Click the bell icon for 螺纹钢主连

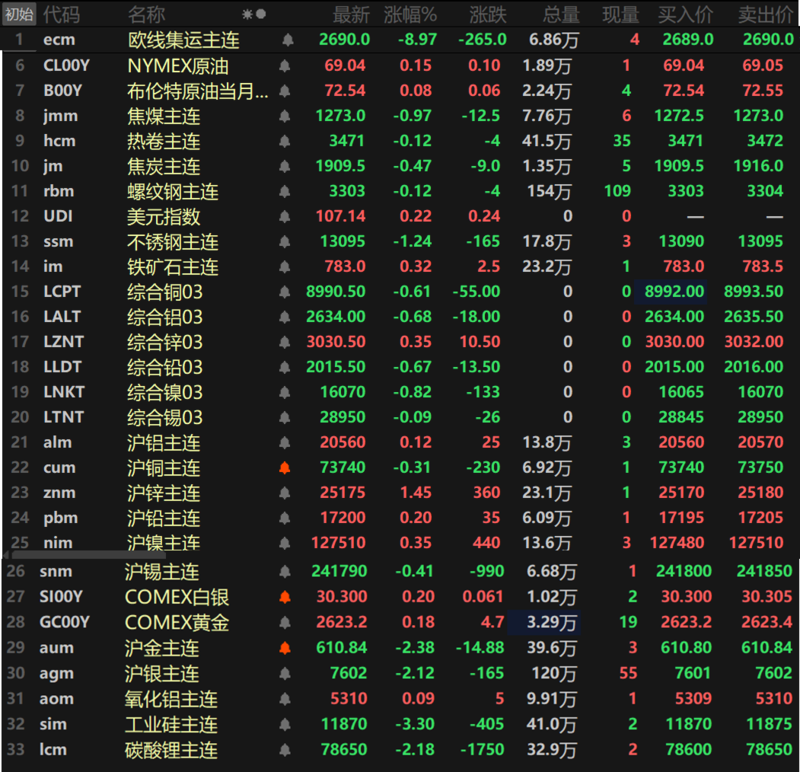[x=285, y=191]
